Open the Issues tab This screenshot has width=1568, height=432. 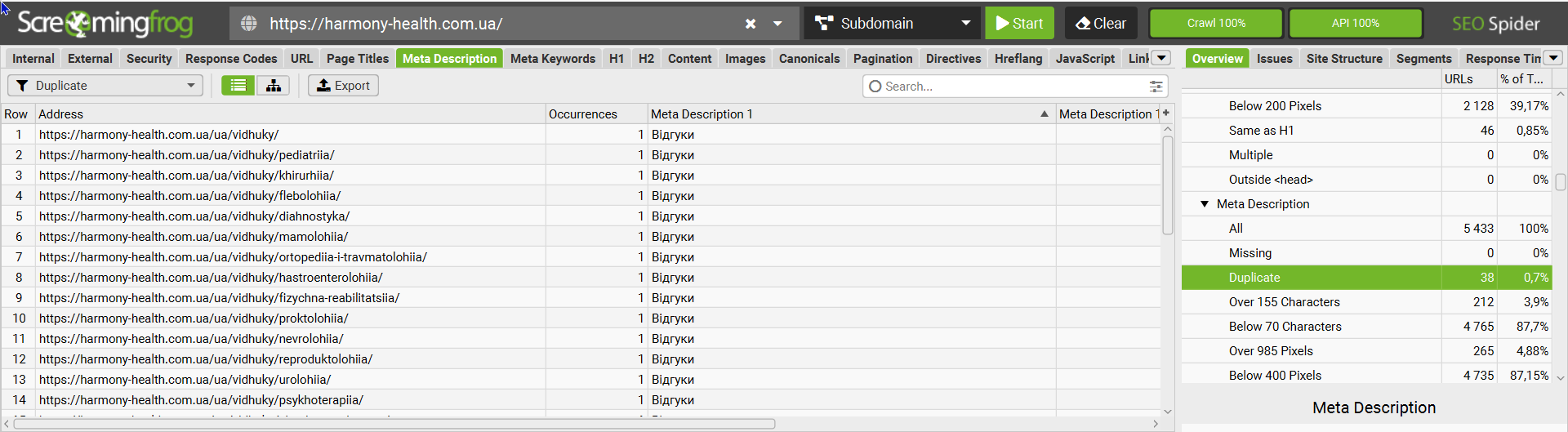1274,59
